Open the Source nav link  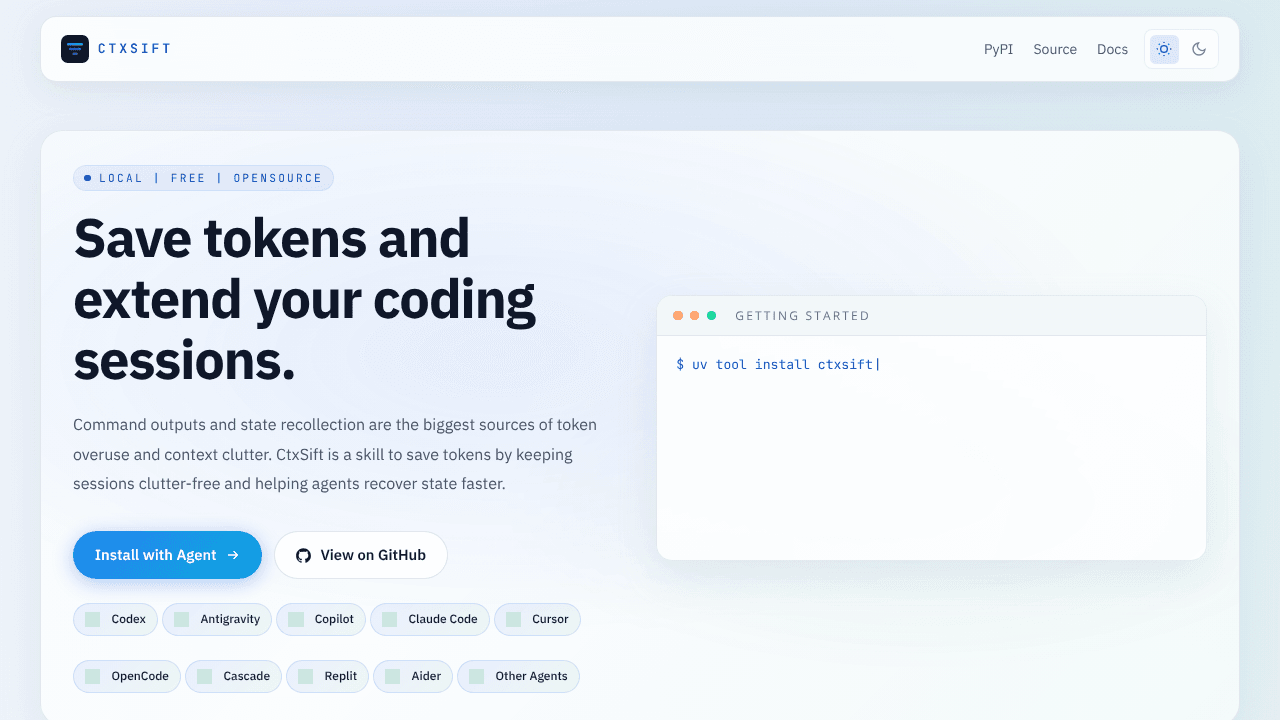[1055, 49]
